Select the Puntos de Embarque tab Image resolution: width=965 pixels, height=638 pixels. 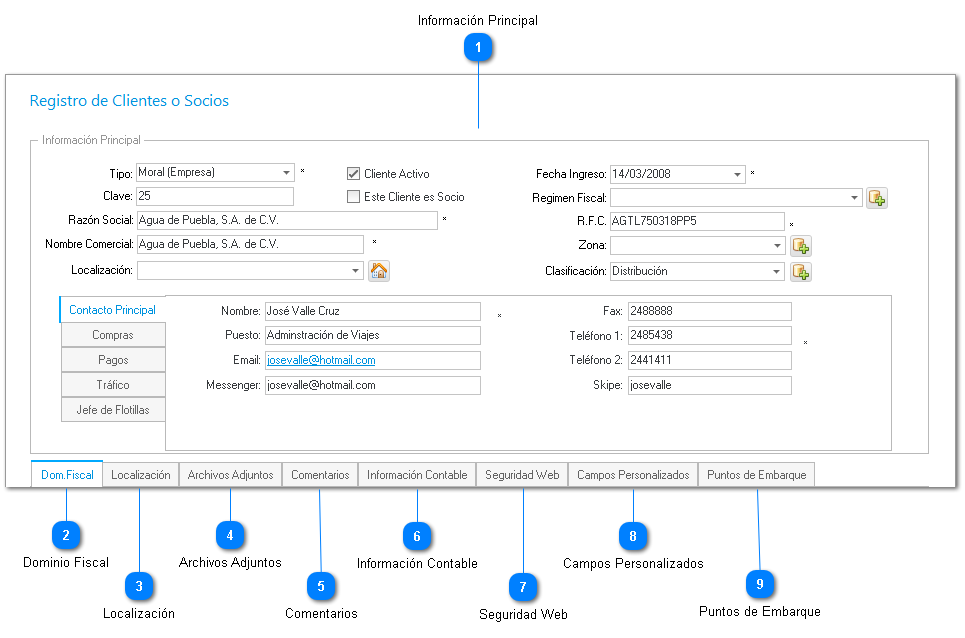tap(756, 475)
